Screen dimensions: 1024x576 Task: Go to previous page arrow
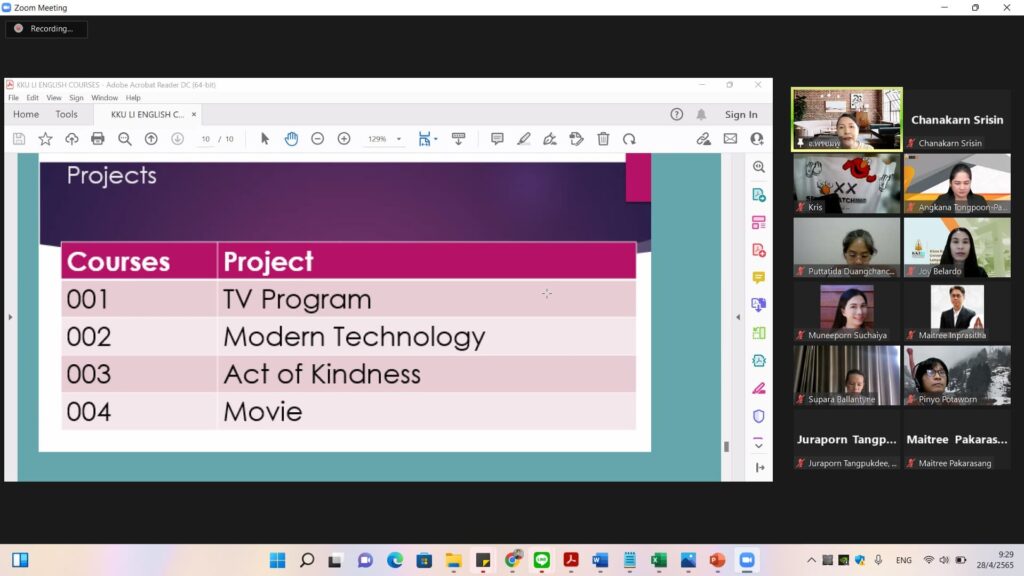(151, 139)
